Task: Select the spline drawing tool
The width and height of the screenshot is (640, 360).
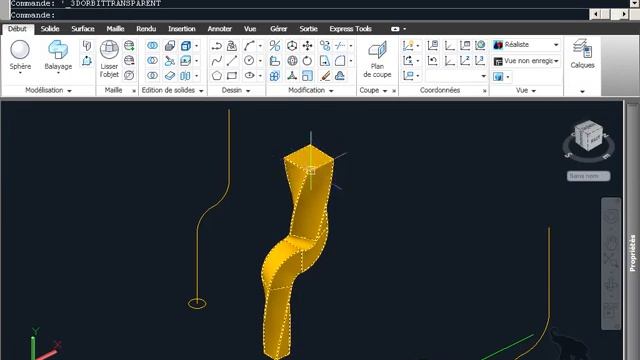Action: point(217,60)
